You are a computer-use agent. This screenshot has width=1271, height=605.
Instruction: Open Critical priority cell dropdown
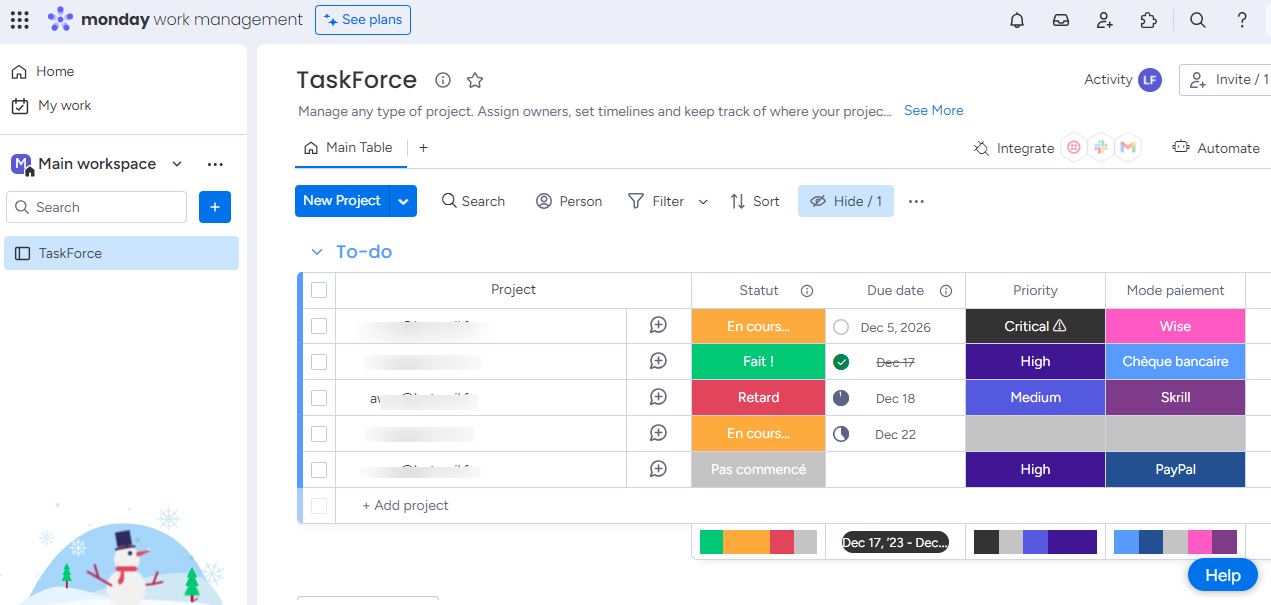click(1035, 326)
